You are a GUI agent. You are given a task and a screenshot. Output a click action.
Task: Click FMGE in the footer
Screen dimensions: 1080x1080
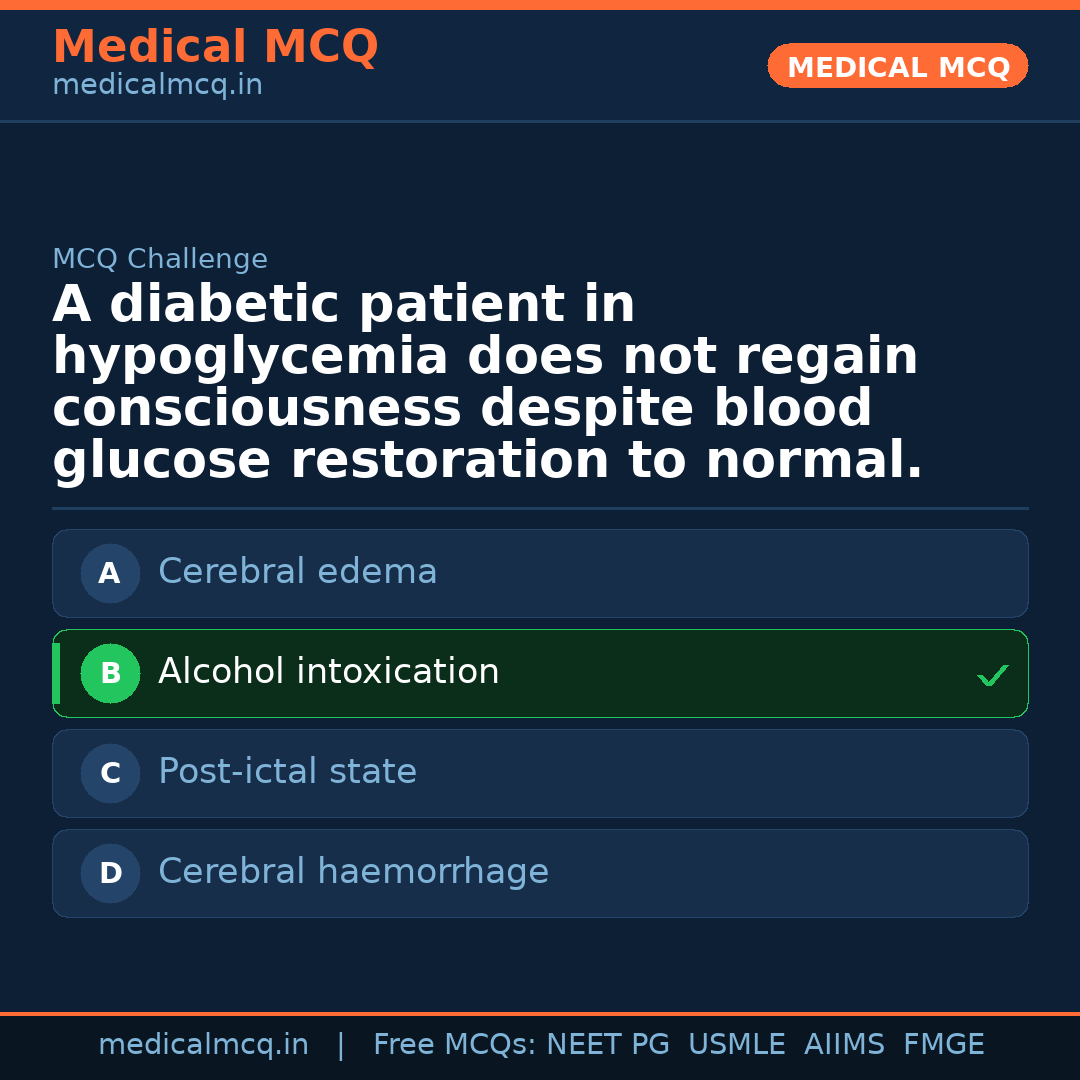(x=943, y=1045)
